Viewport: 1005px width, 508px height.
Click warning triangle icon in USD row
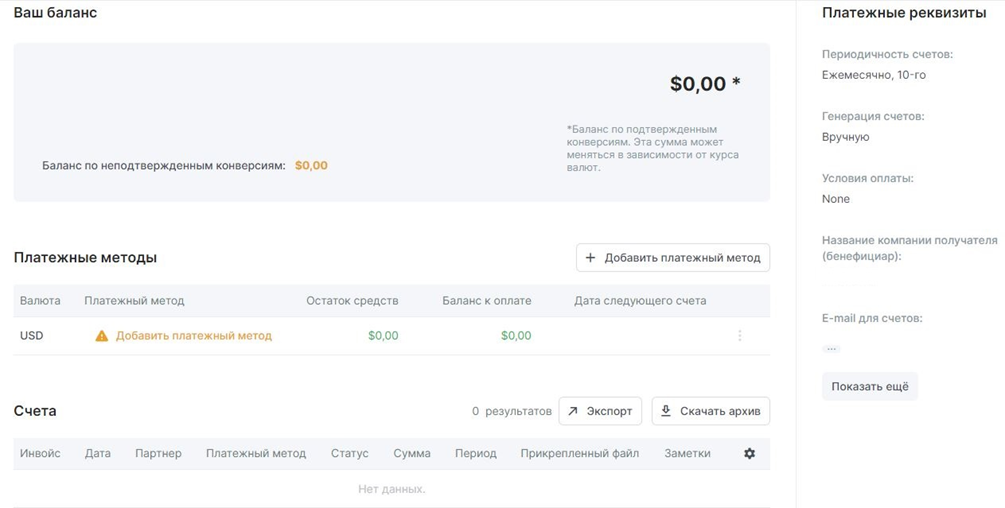102,336
